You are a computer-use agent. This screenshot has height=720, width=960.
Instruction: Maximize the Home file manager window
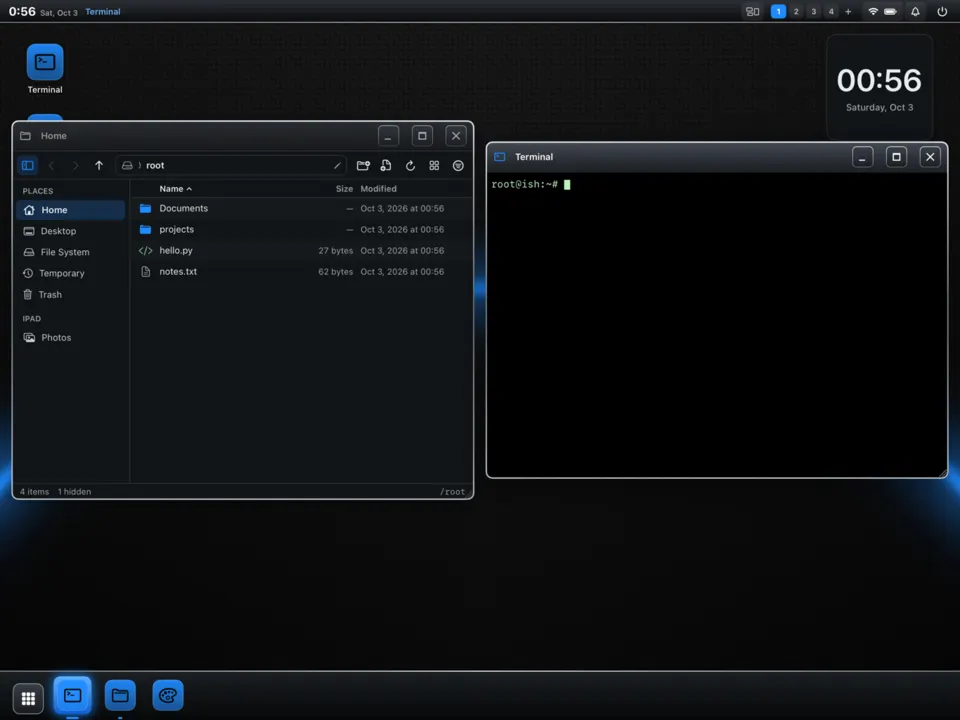[x=422, y=136]
